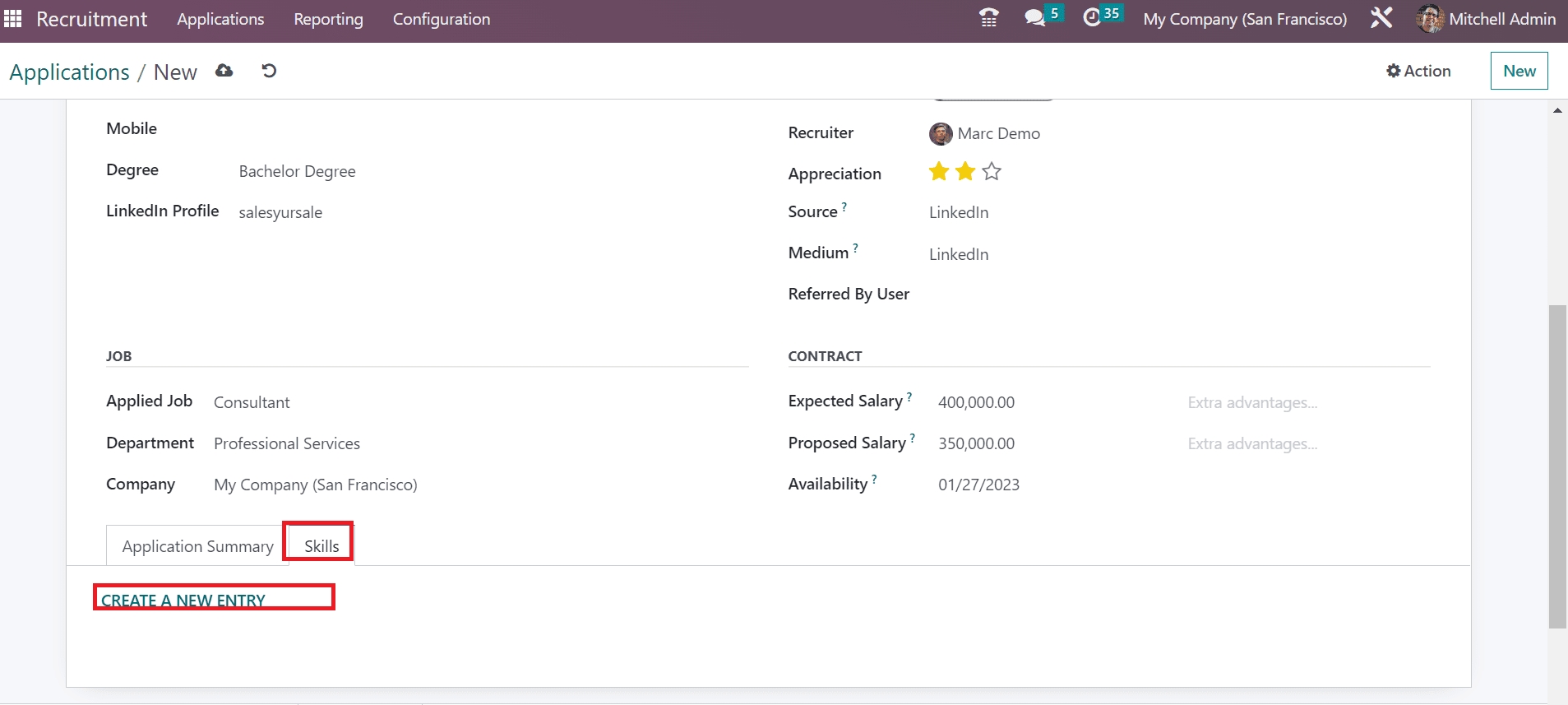Click the New button
This screenshot has height=705, width=1568.
[1519, 71]
